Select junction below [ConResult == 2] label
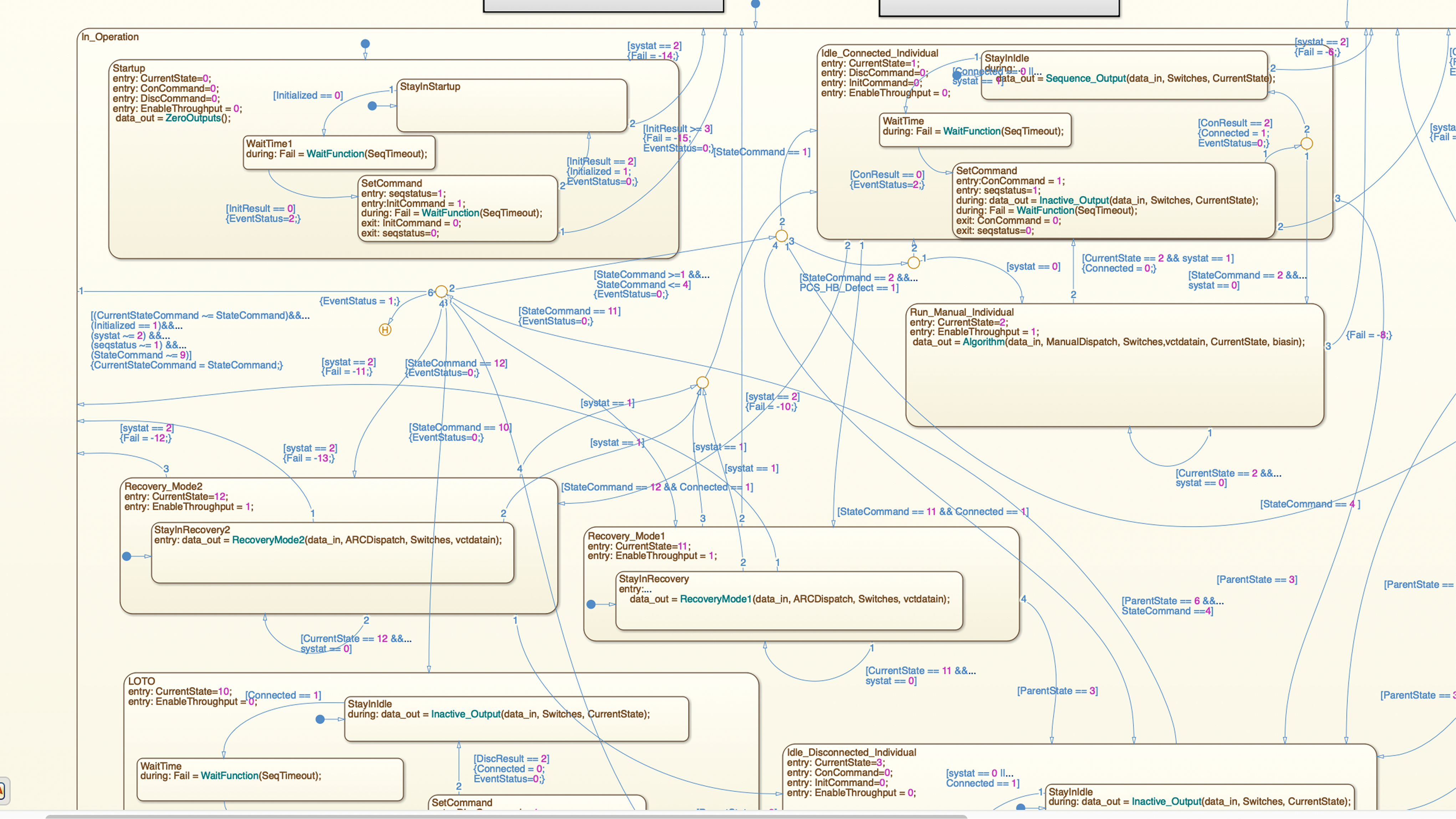Screen dimensions: 1456x819 pyautogui.click(x=1306, y=144)
